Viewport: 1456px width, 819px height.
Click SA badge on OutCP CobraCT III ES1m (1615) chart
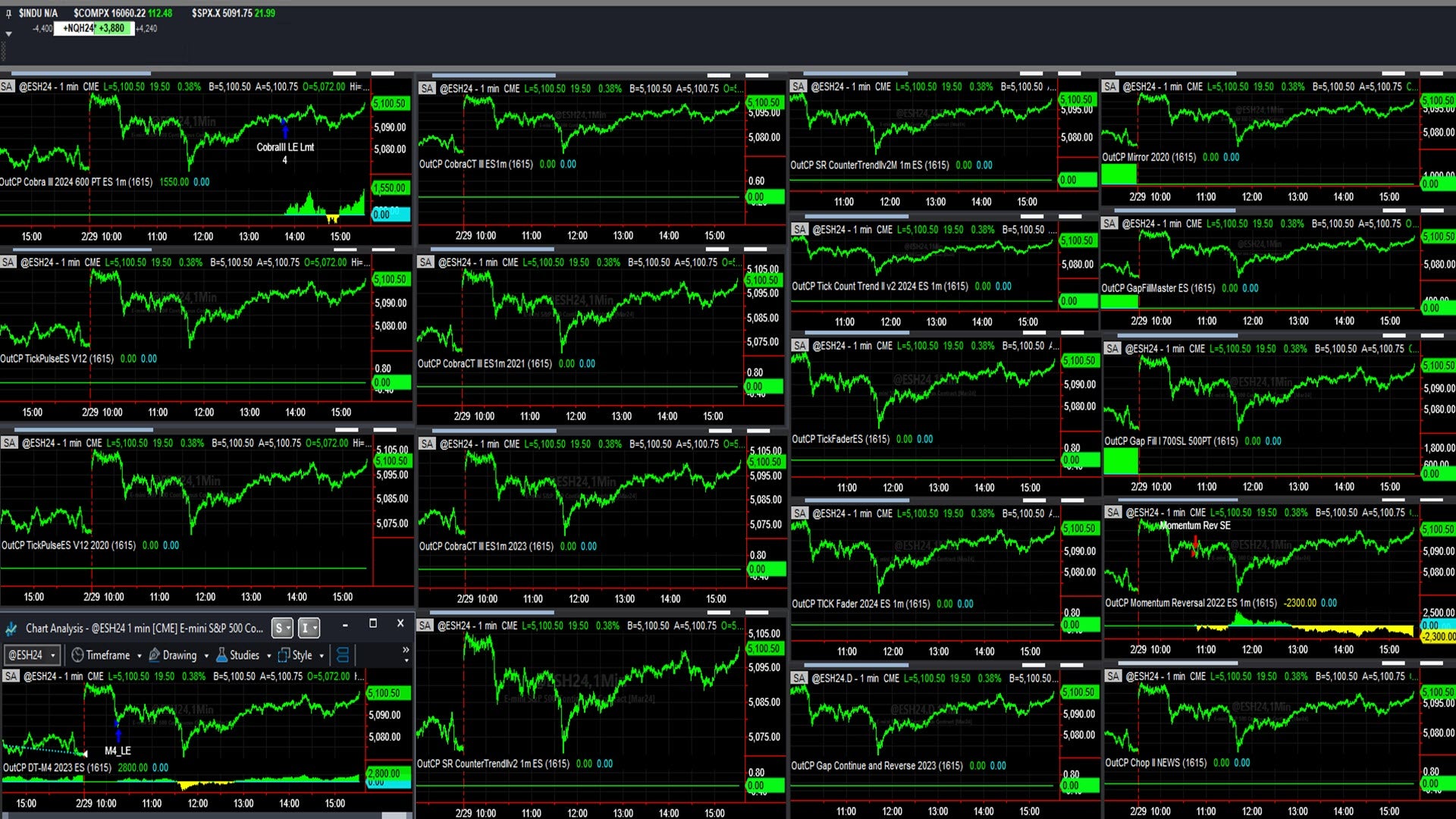[427, 89]
